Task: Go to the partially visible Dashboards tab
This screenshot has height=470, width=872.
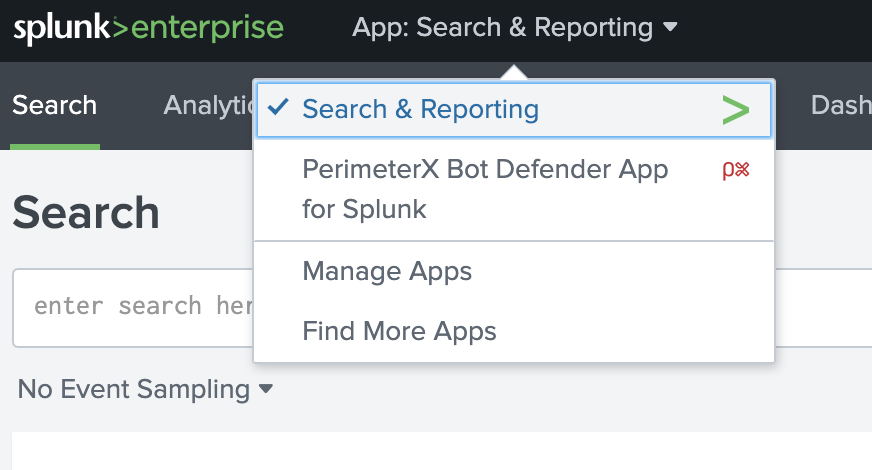Action: [x=840, y=106]
